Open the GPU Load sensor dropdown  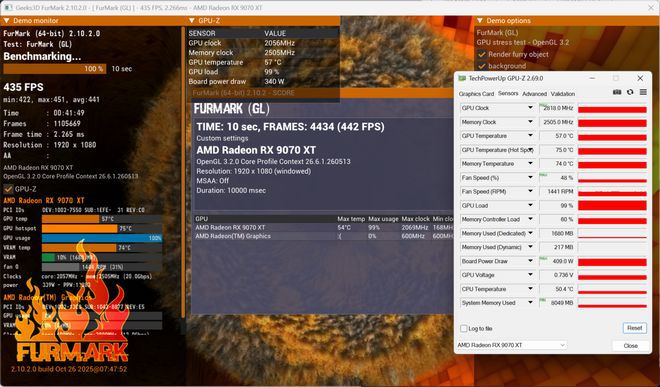[530, 206]
